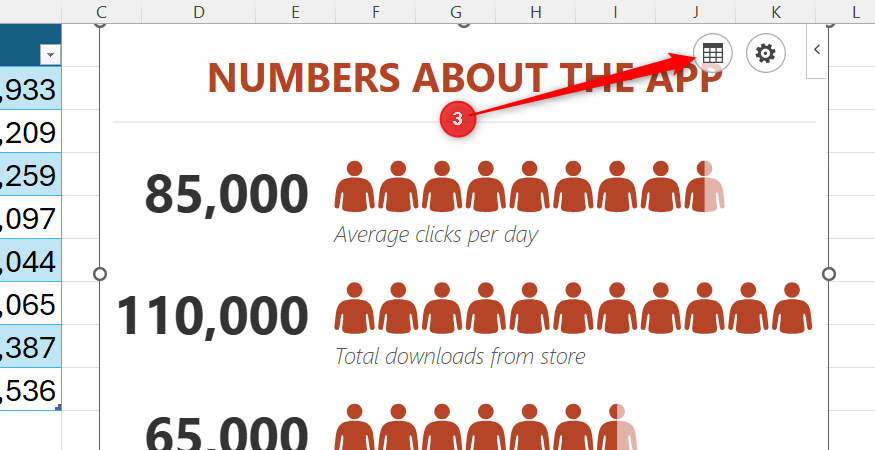Select the cell ending in ,209
This screenshot has width=875, height=450.
[31, 131]
